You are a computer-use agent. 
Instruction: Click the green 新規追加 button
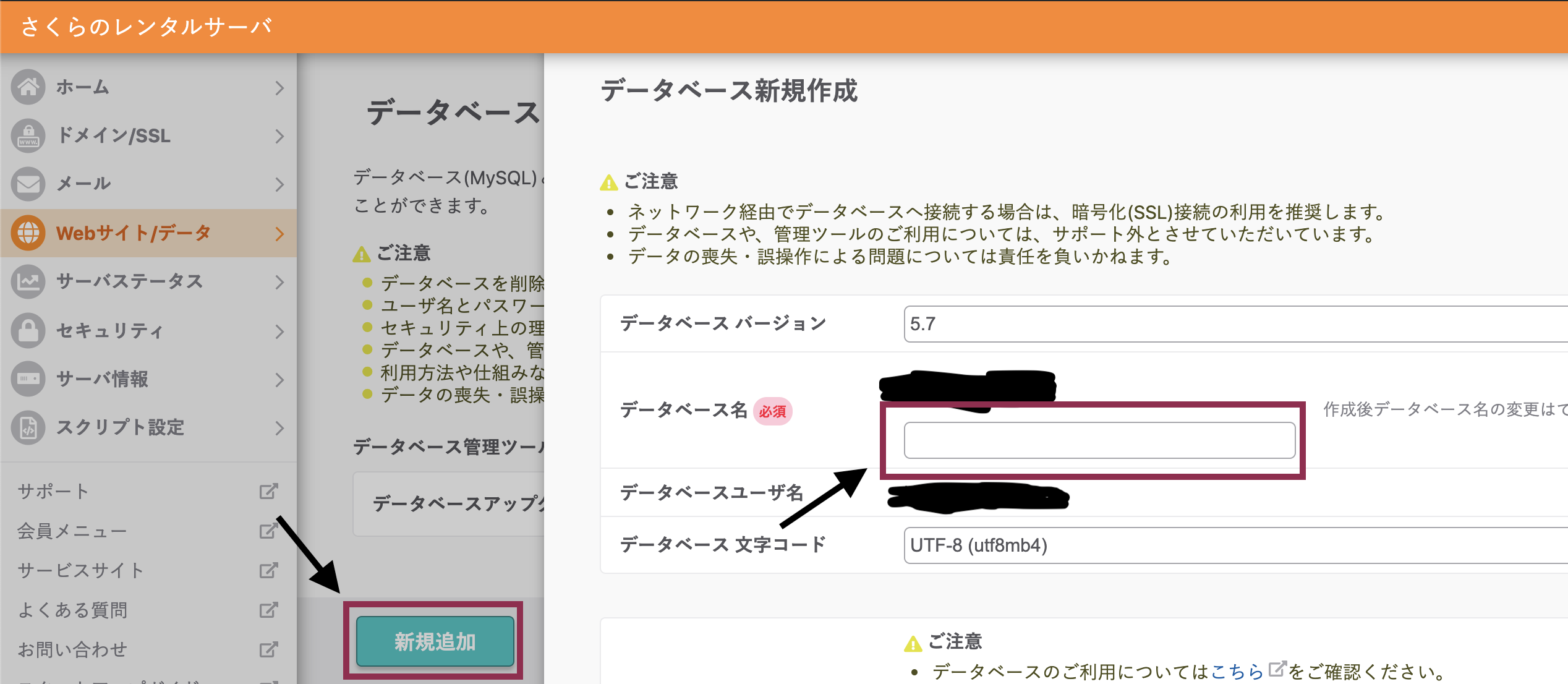435,641
